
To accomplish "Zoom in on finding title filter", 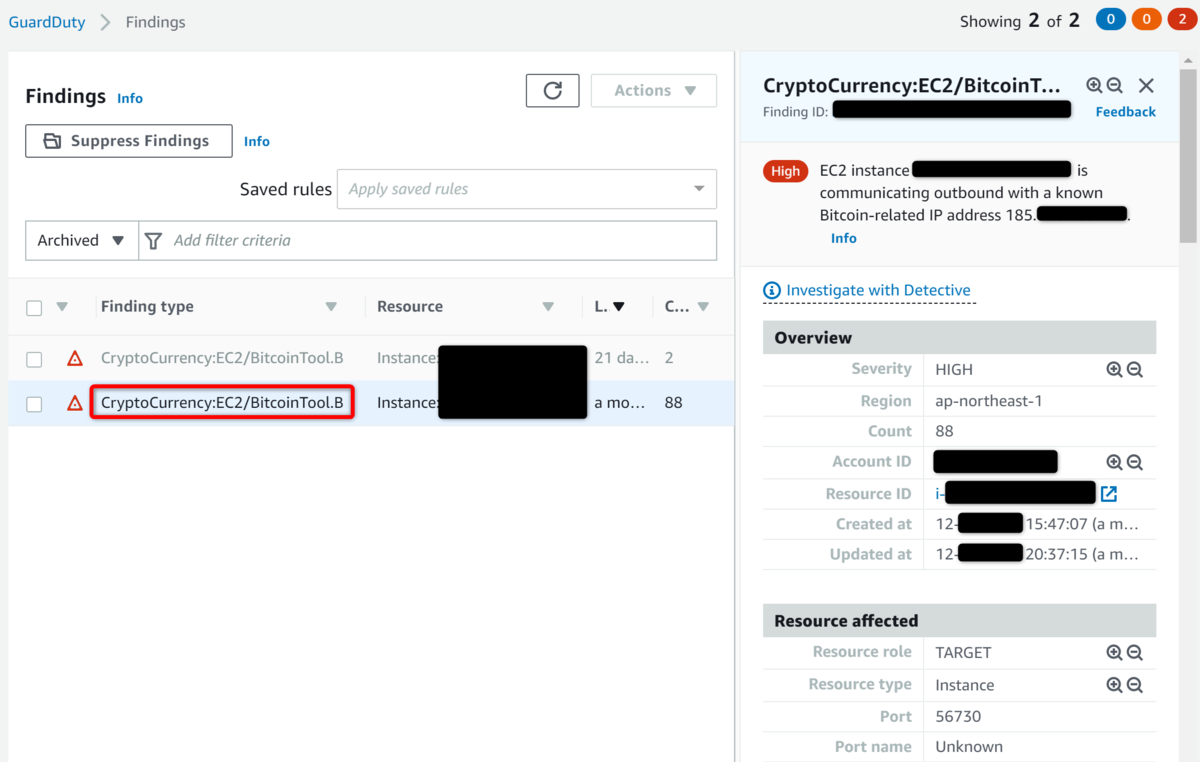I will [1094, 86].
